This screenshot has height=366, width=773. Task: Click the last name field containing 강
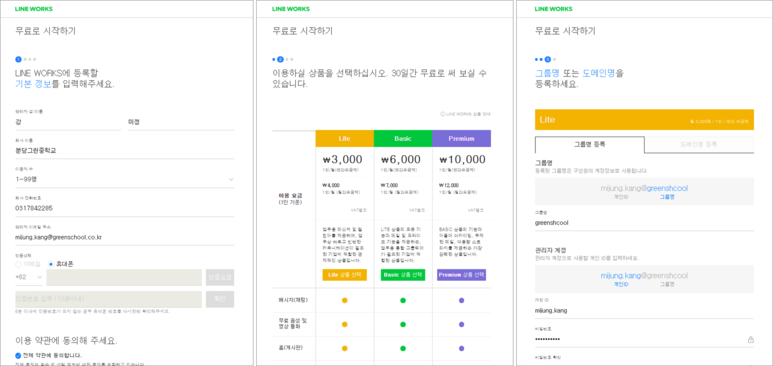tap(68, 122)
